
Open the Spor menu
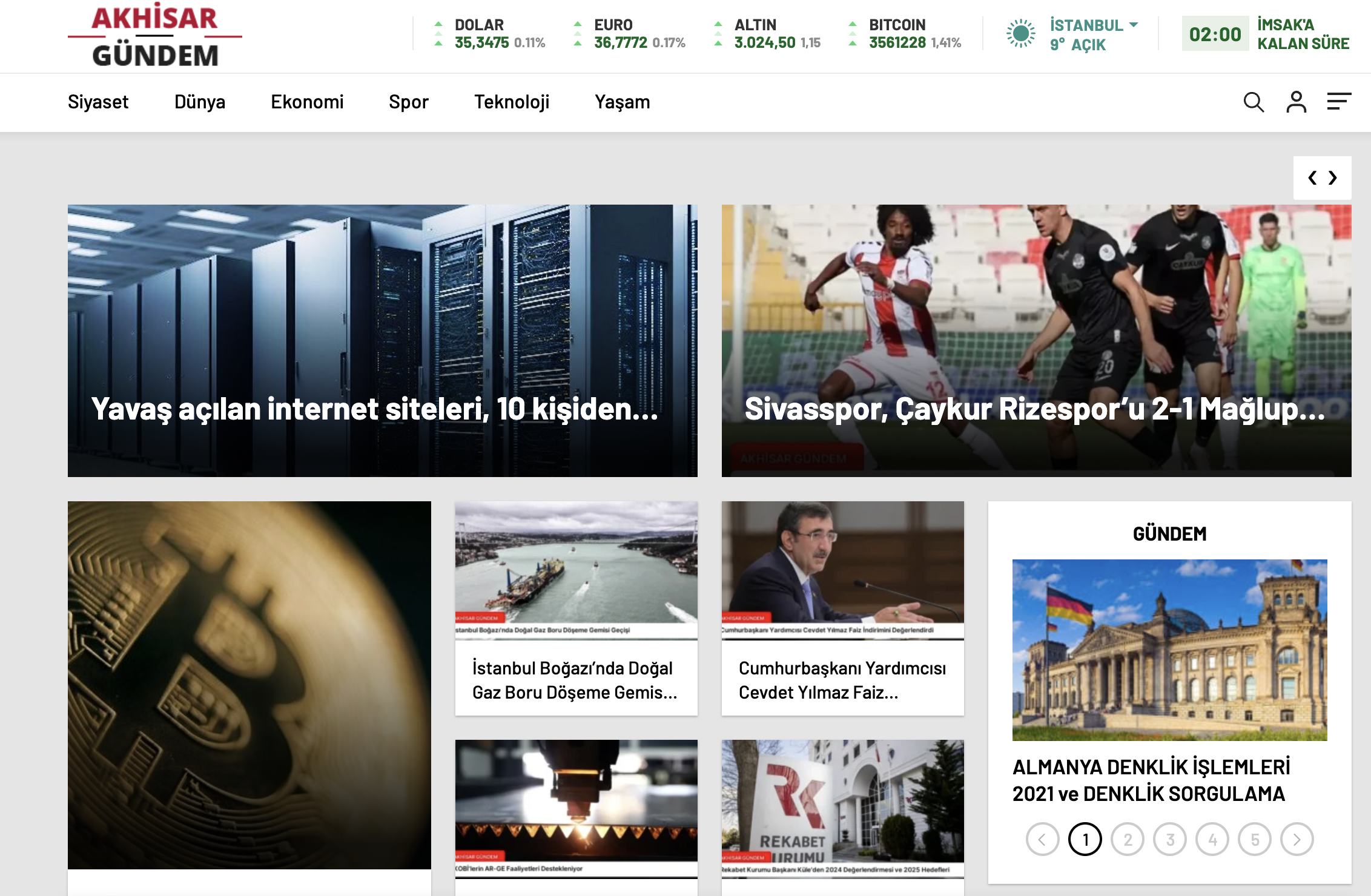409,102
